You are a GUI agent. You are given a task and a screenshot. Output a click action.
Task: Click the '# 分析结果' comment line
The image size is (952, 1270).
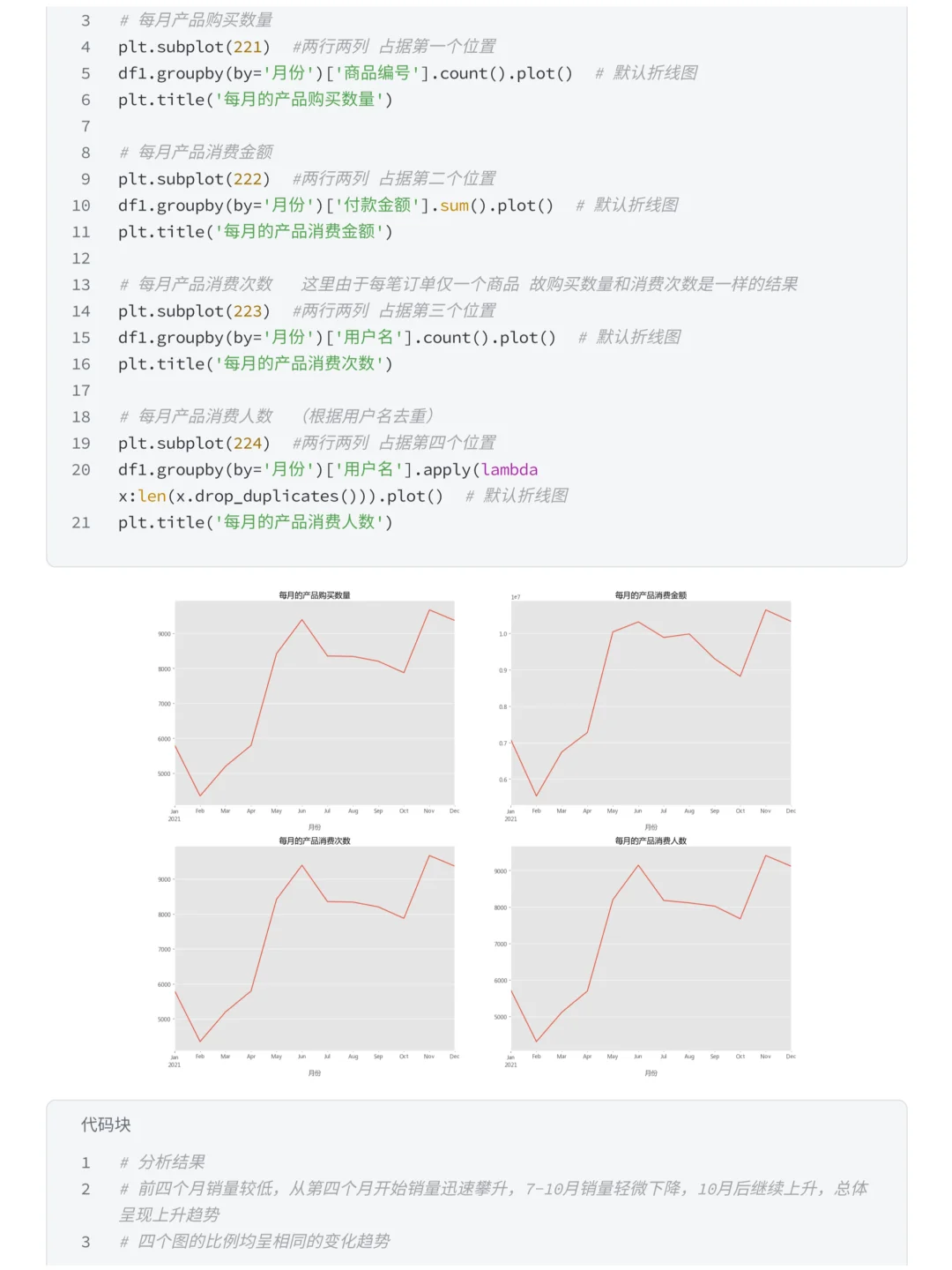pos(163,1162)
